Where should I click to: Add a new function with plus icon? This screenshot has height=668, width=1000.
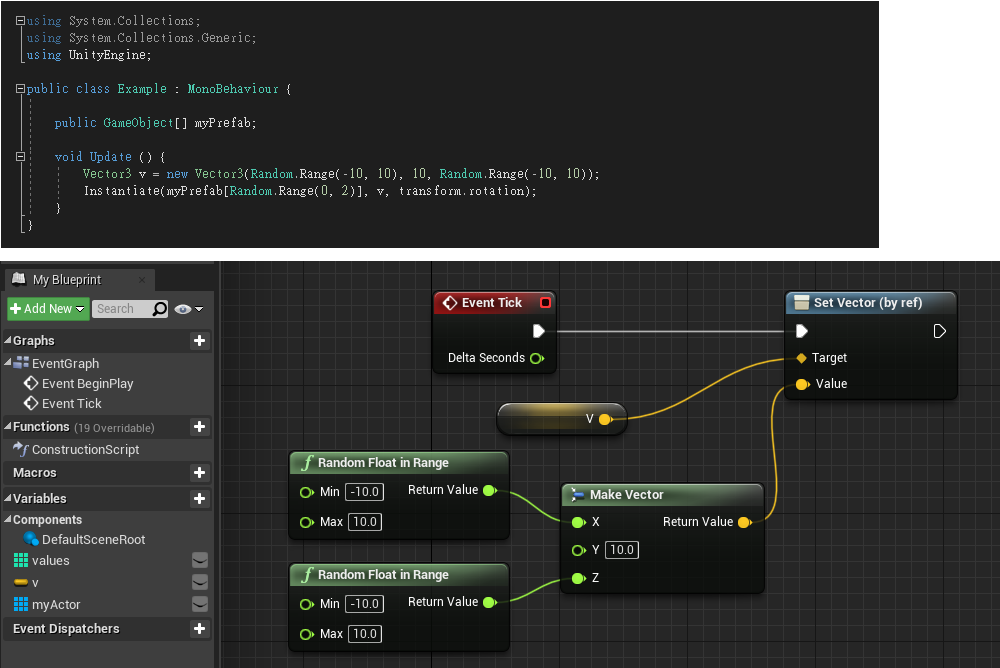click(199, 427)
